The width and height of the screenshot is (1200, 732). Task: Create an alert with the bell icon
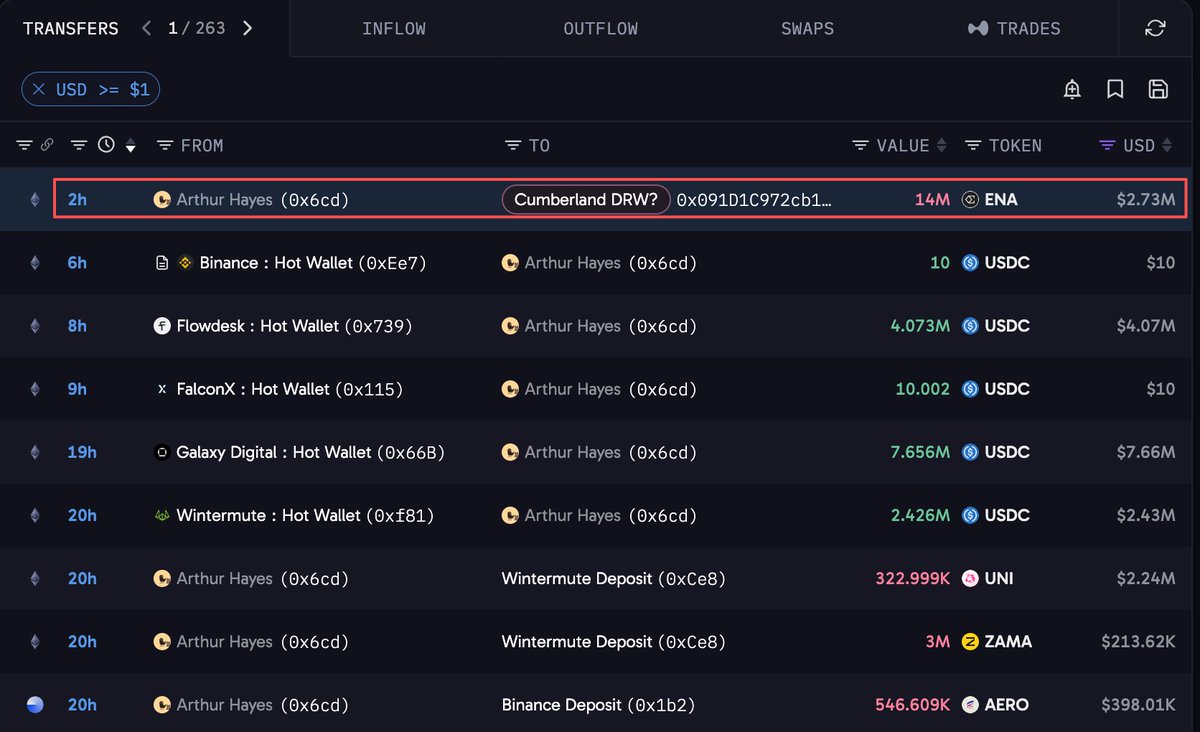click(1072, 89)
